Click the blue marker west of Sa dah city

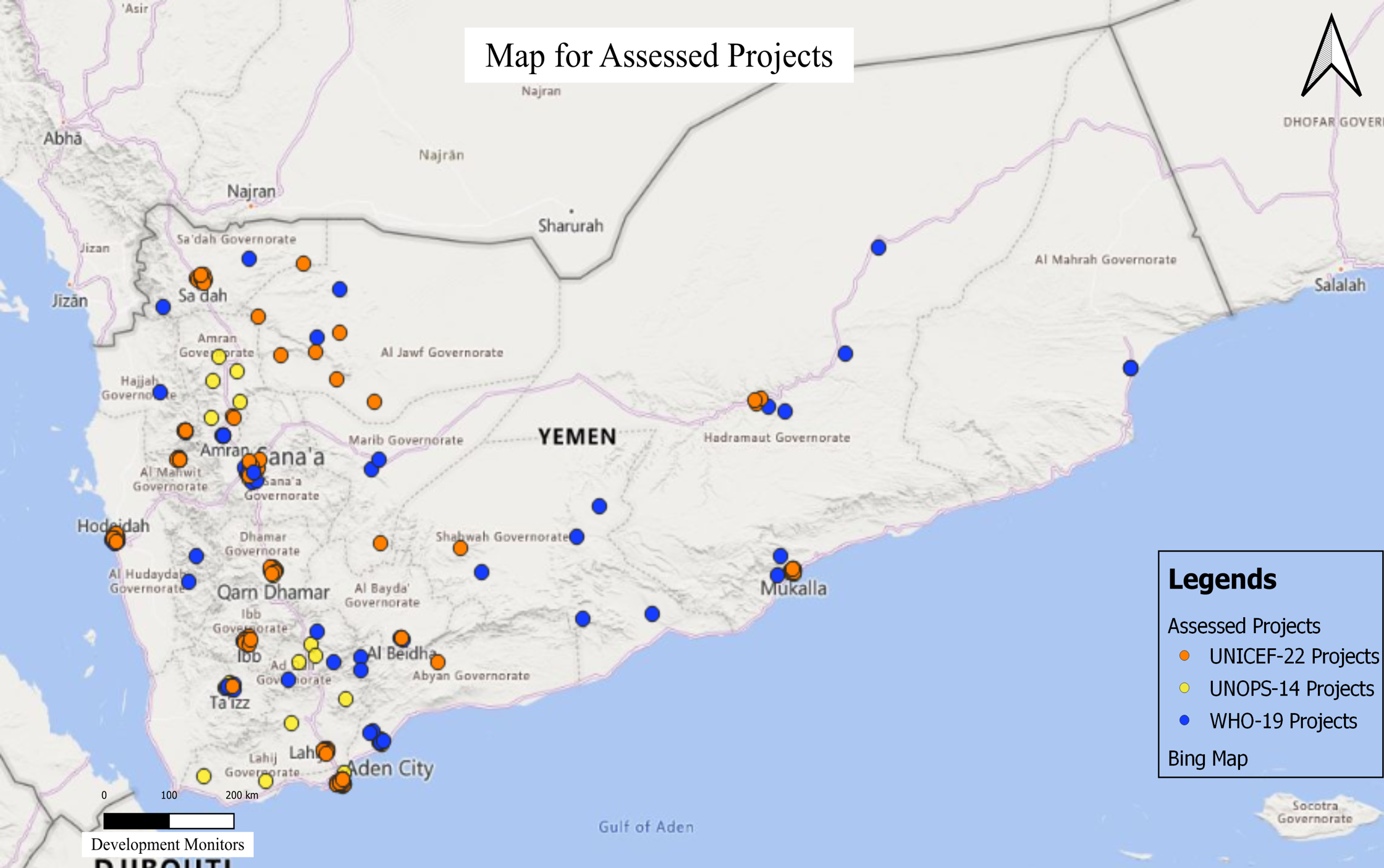tap(163, 307)
